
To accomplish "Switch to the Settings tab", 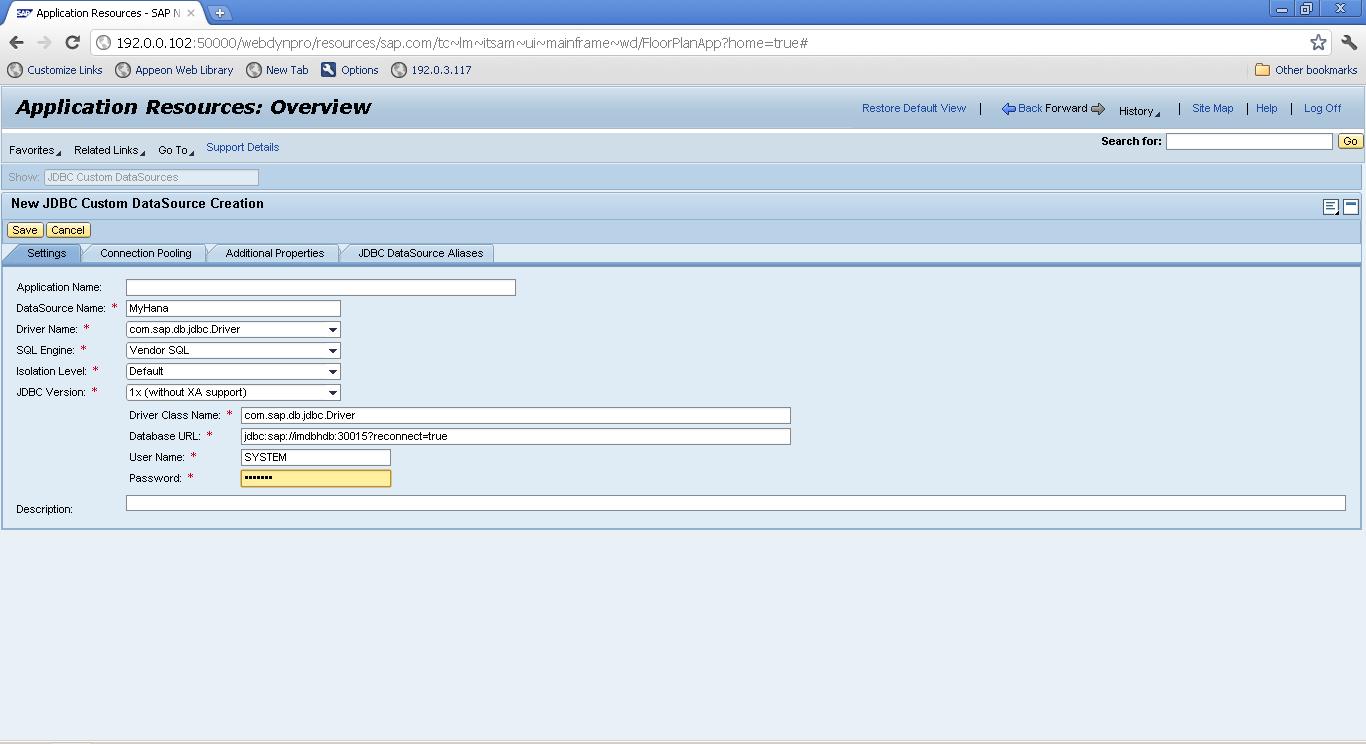I will 46,253.
